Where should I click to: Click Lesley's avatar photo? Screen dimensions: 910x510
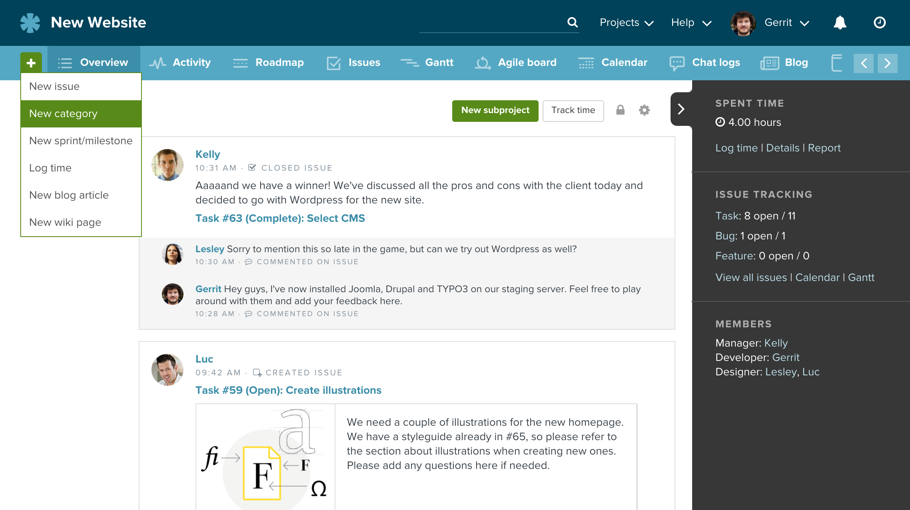(172, 254)
